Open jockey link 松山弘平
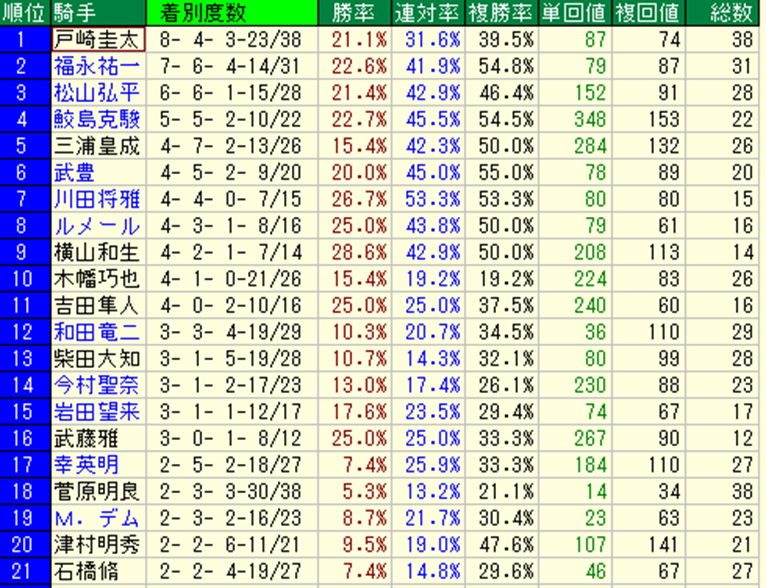The width and height of the screenshot is (766, 588). [97, 93]
